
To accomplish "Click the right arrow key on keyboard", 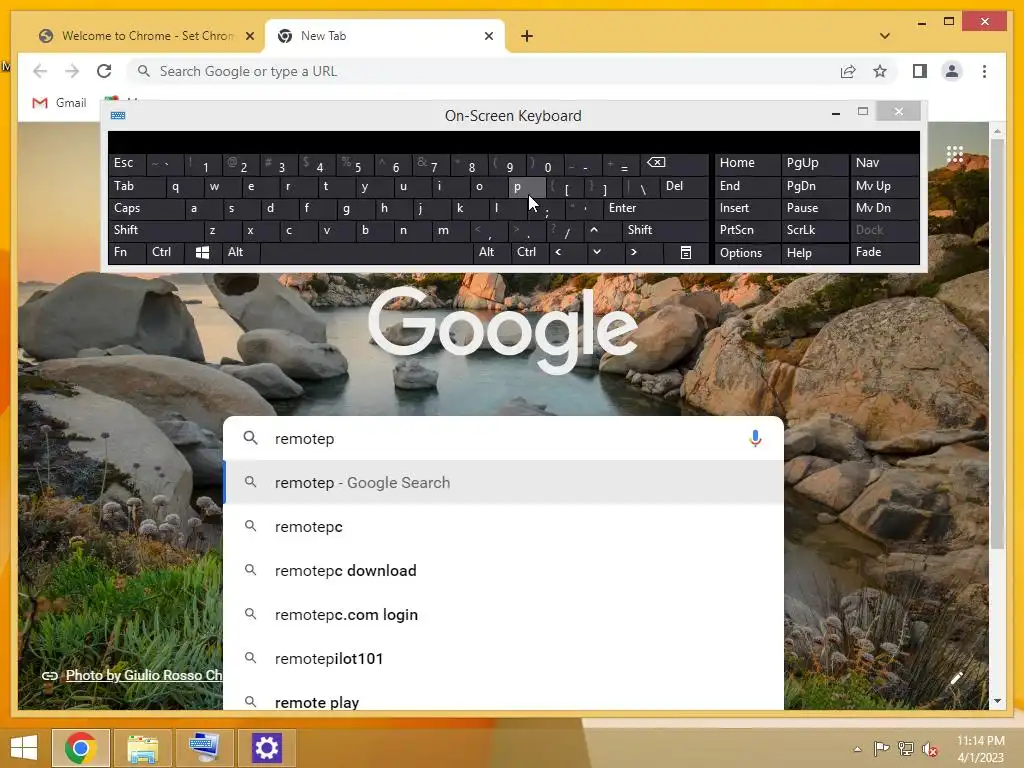I will 643,253.
